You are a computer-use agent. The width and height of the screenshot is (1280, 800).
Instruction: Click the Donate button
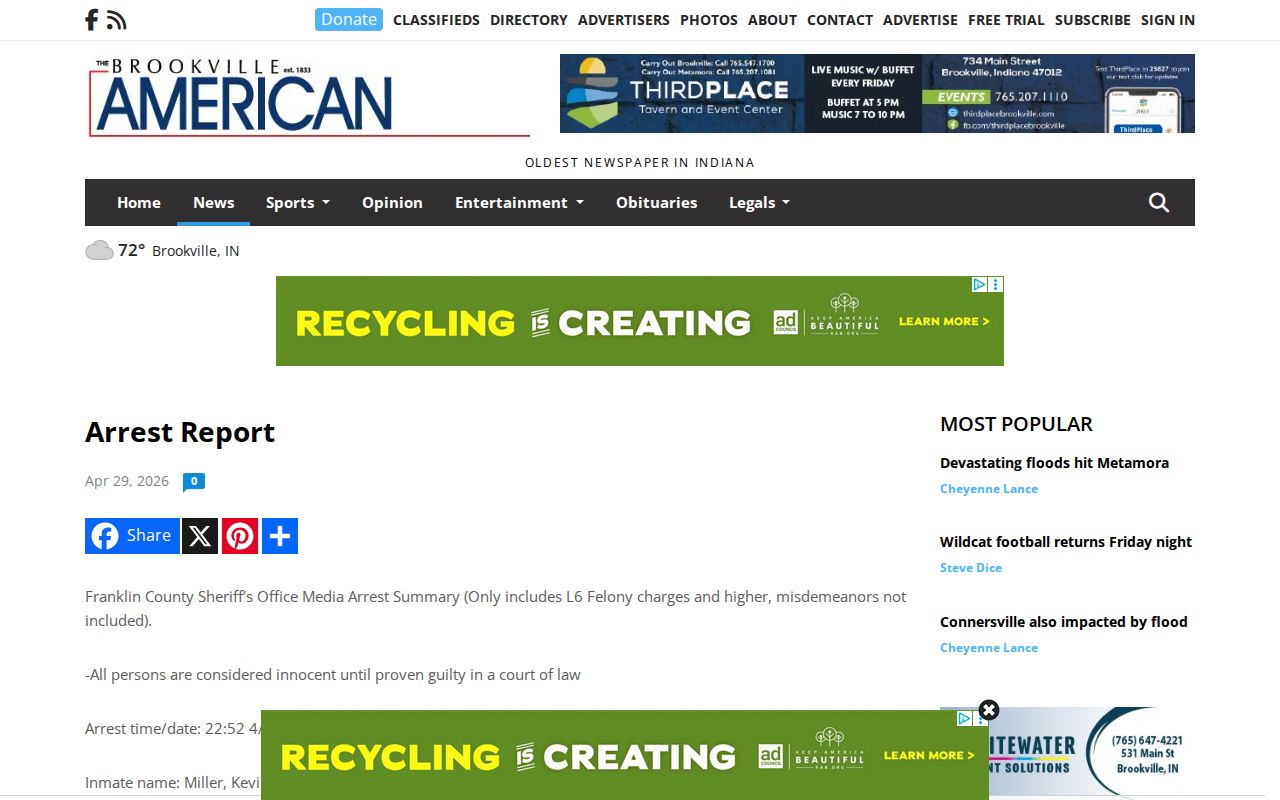point(349,19)
